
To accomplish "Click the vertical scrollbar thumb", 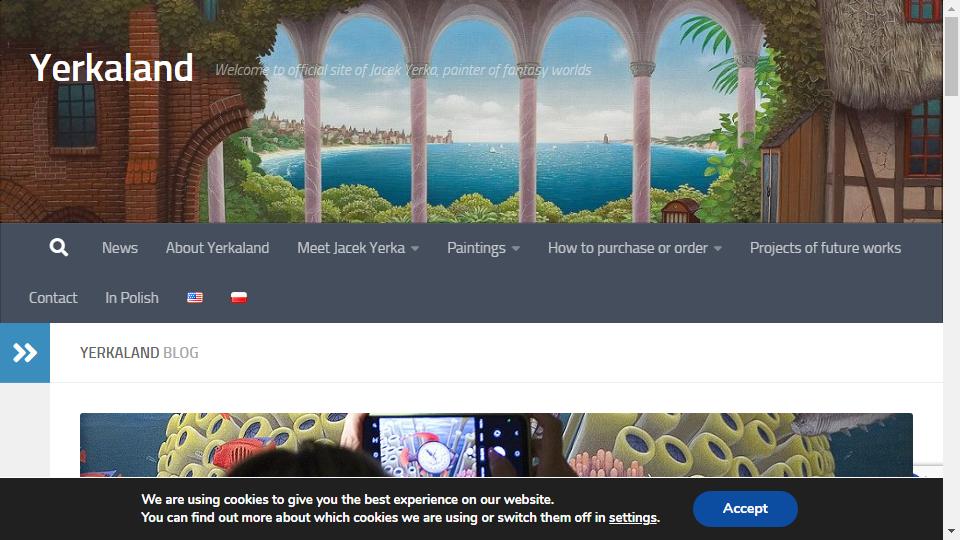I will point(951,56).
